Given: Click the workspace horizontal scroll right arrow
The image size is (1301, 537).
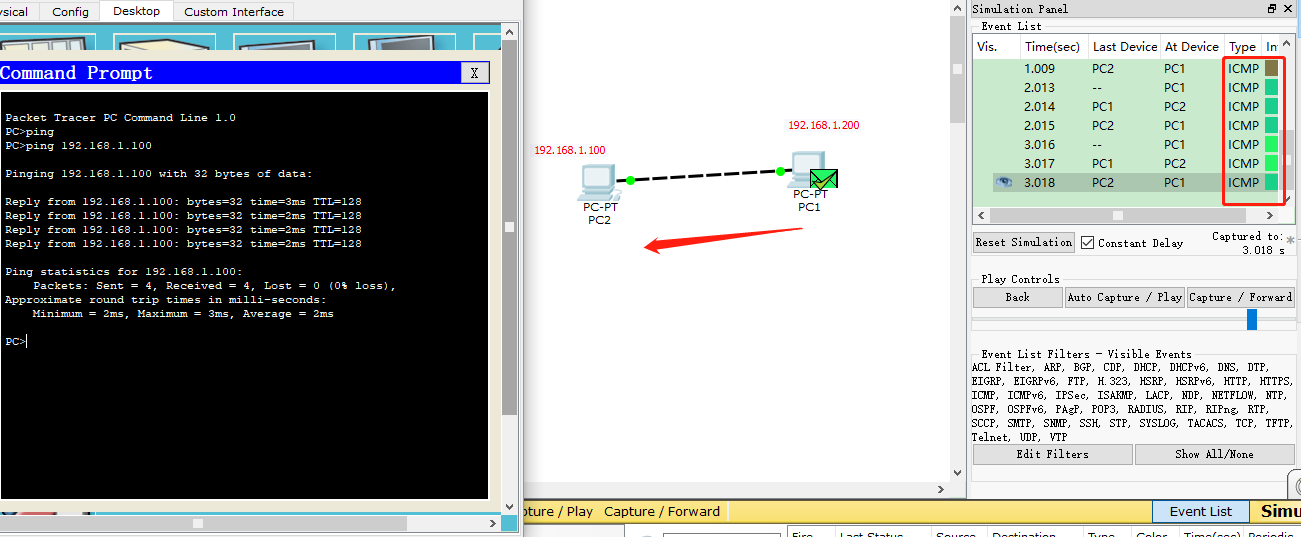Looking at the screenshot, I should (x=939, y=489).
